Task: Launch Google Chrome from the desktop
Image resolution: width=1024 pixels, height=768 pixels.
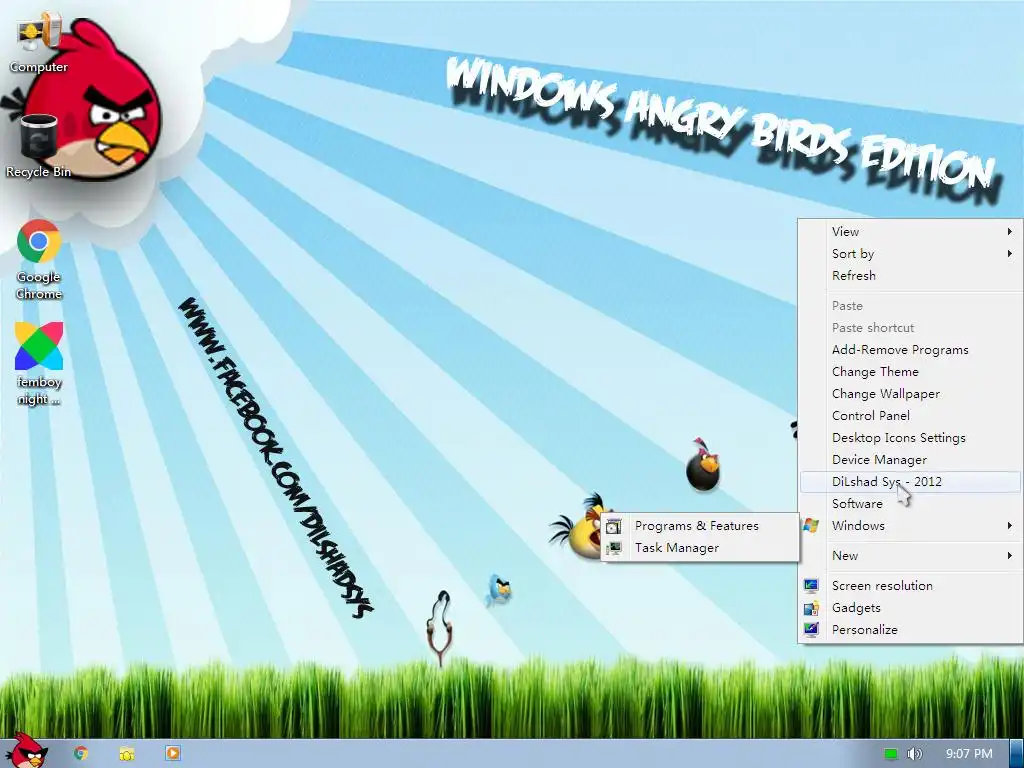Action: click(x=39, y=260)
